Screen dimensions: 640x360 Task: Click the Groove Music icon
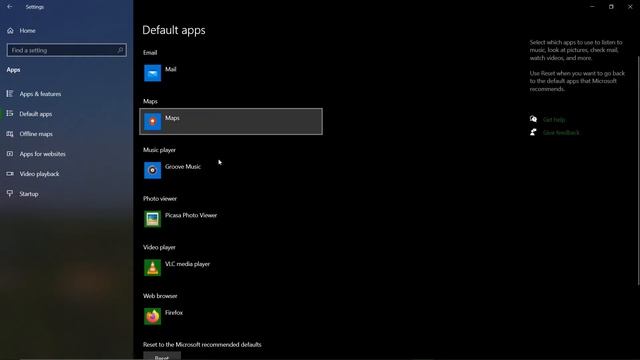(152, 170)
